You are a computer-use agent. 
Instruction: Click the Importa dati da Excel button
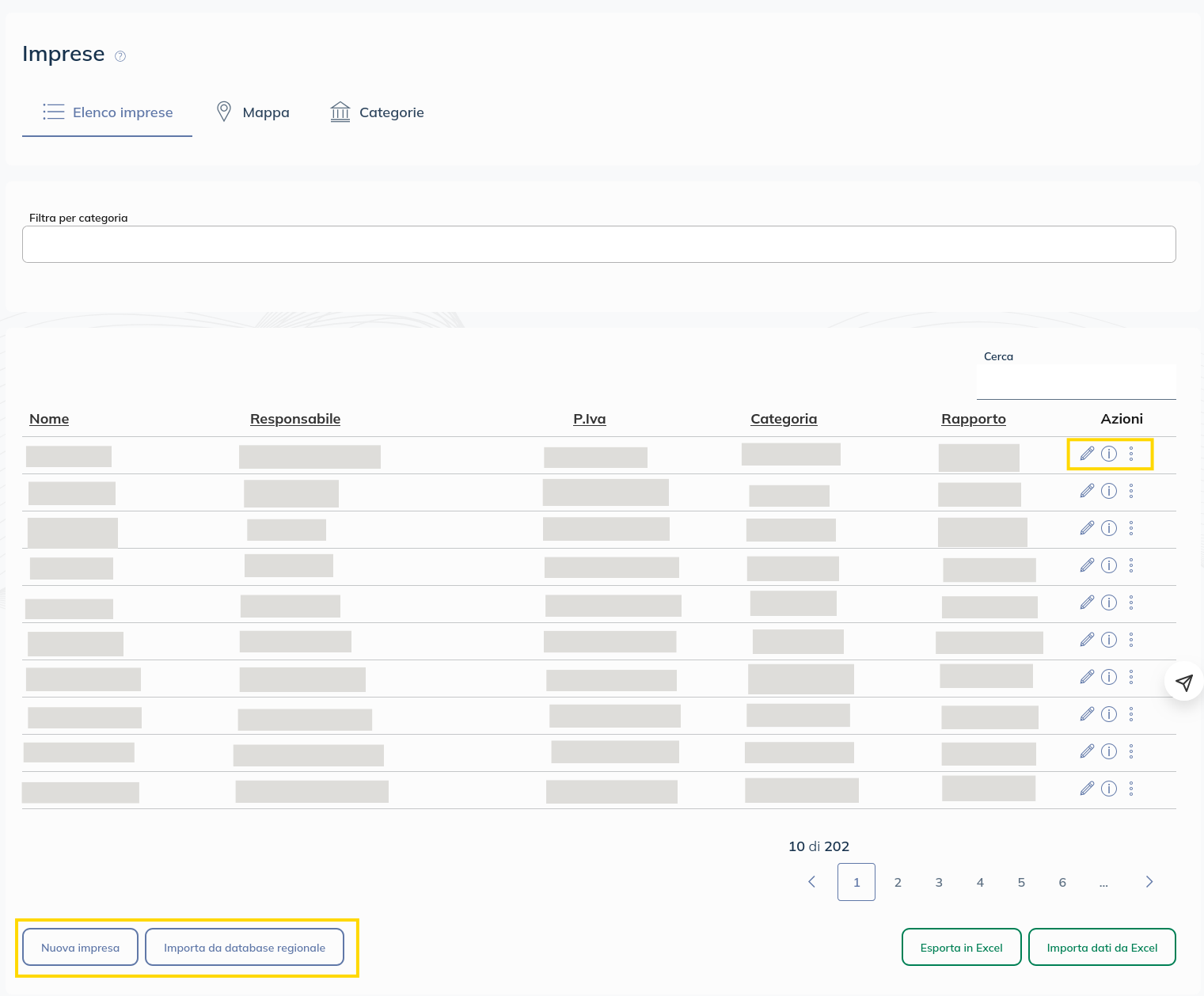1102,948
